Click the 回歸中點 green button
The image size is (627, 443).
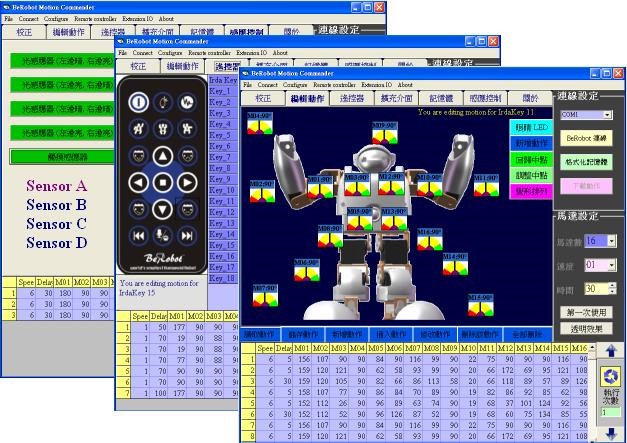pos(531,160)
